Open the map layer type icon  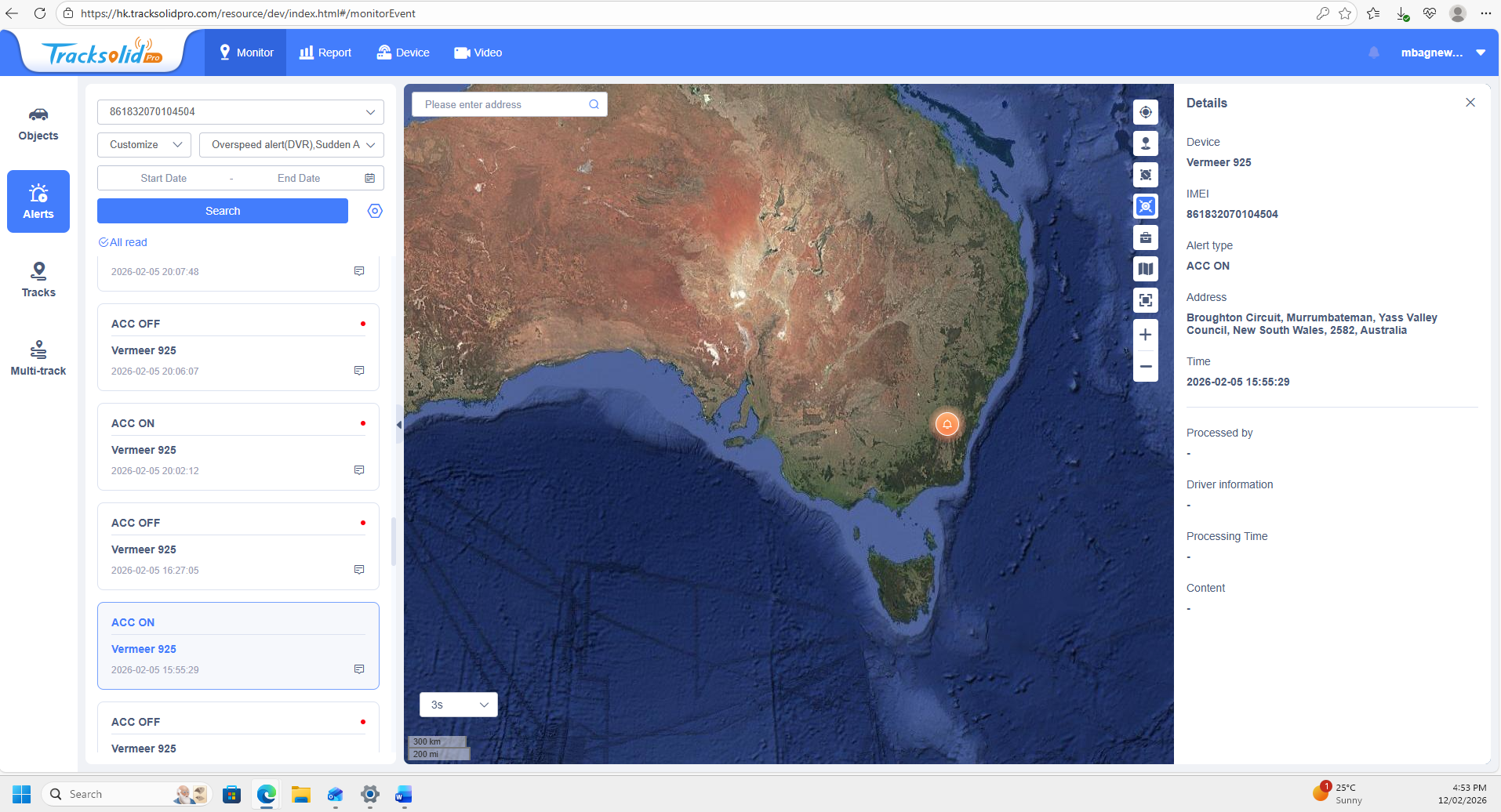point(1145,269)
